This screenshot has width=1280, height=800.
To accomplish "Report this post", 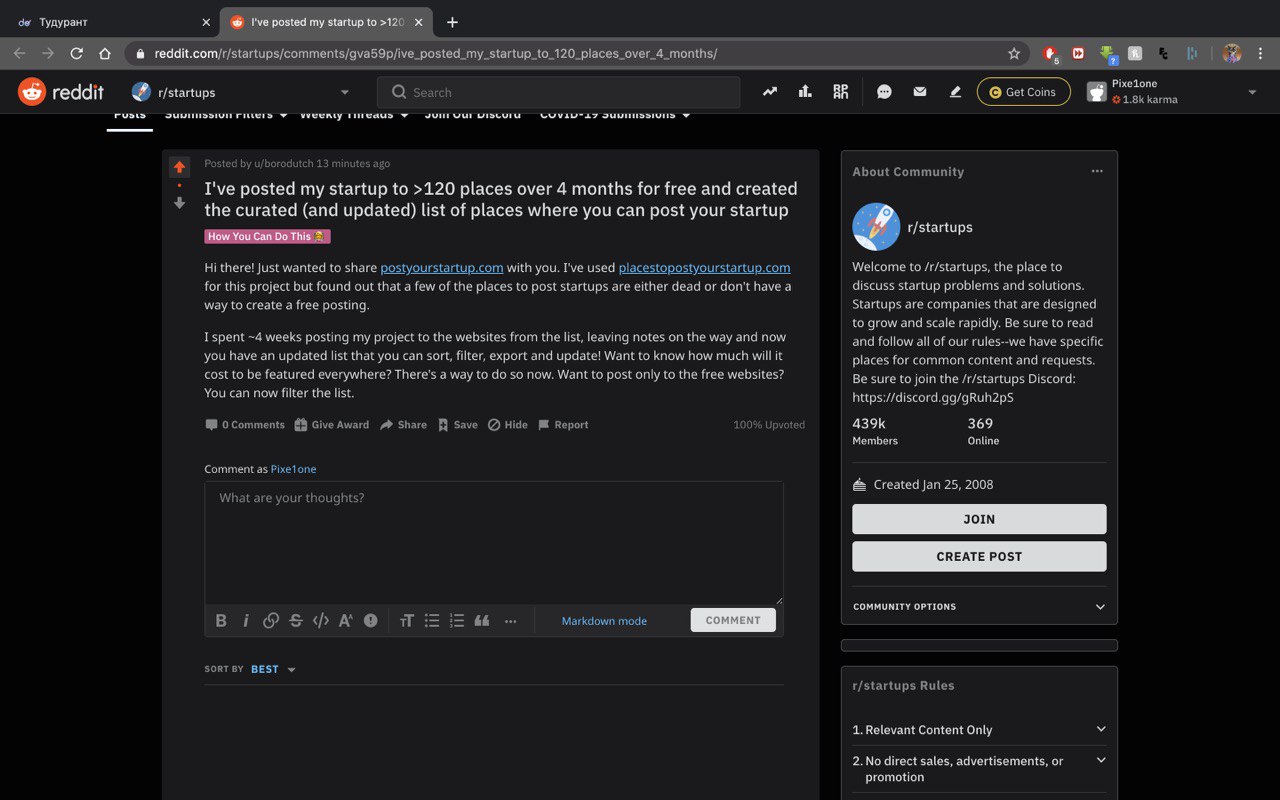I will pyautogui.click(x=563, y=425).
